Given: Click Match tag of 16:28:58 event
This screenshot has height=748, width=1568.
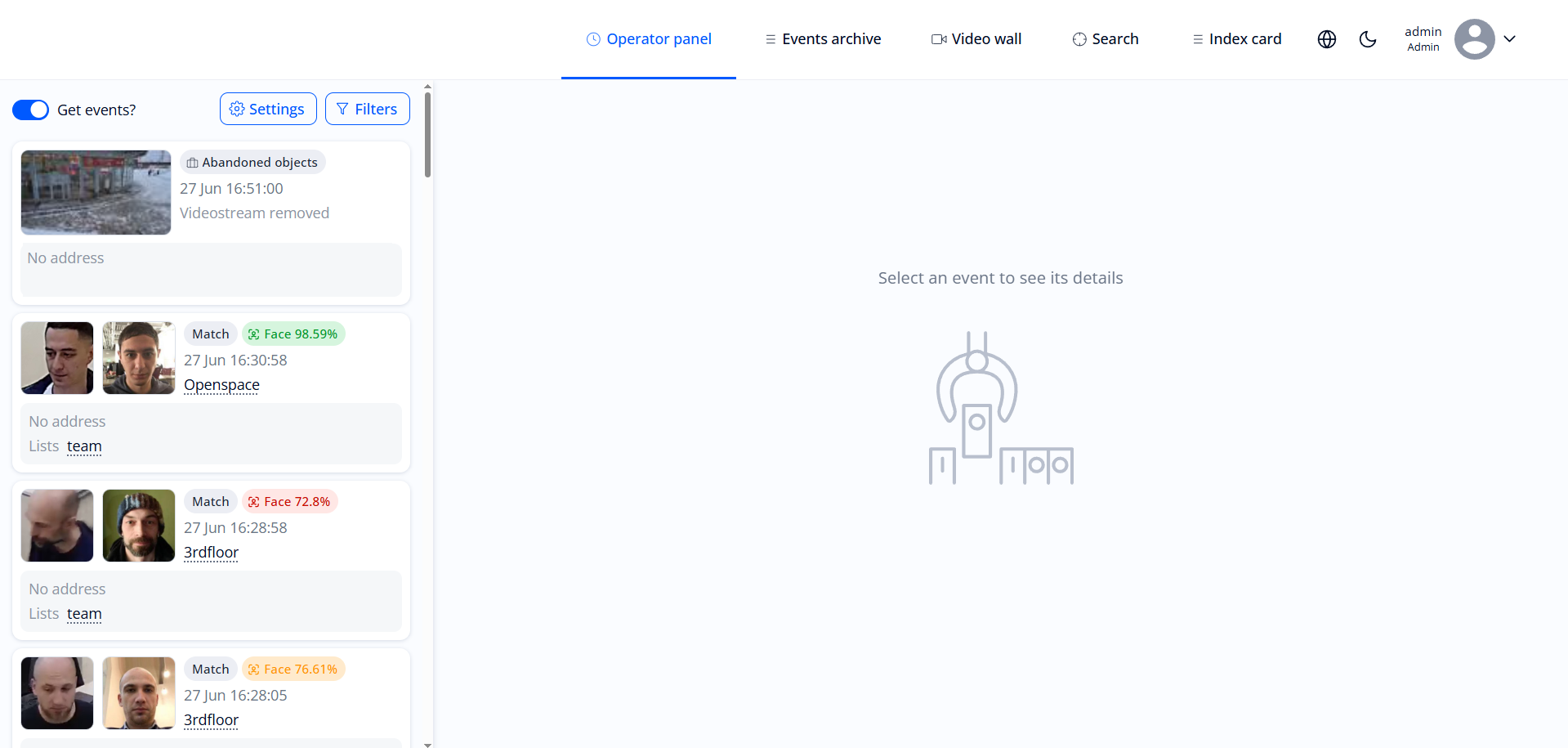Looking at the screenshot, I should (x=211, y=501).
